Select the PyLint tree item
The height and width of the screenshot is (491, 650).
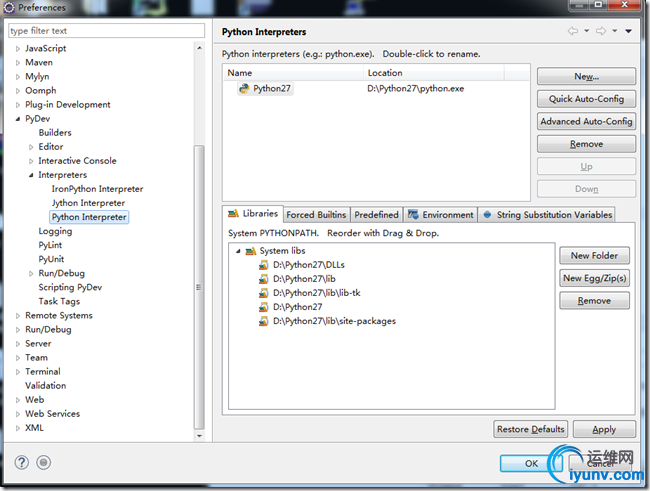pos(50,246)
